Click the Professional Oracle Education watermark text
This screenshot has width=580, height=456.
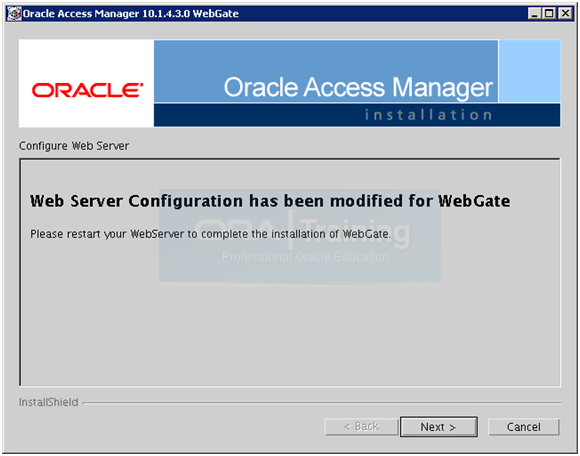305,257
